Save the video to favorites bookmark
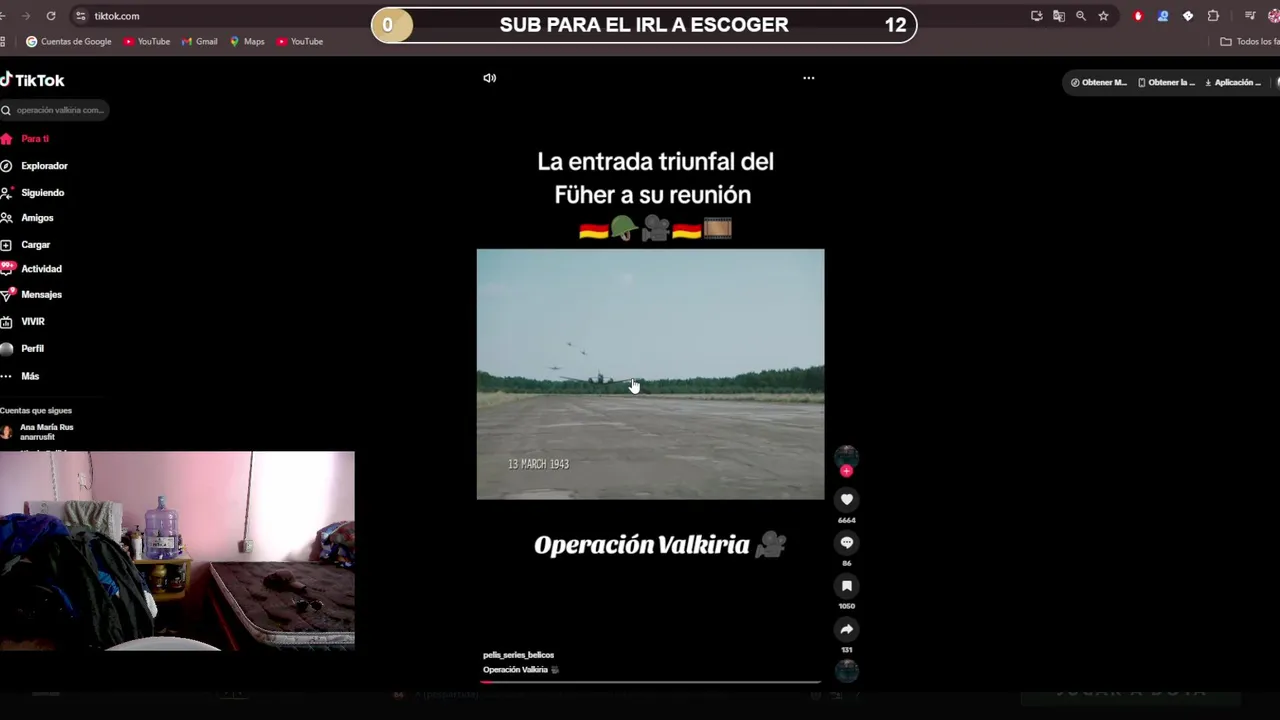The height and width of the screenshot is (720, 1280). (x=847, y=586)
